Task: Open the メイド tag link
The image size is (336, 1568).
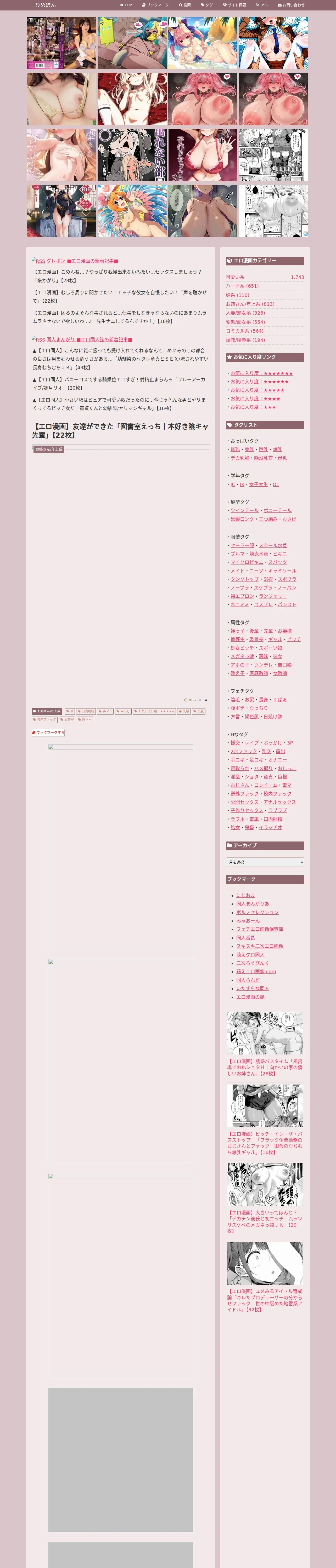Action: pyautogui.click(x=237, y=571)
